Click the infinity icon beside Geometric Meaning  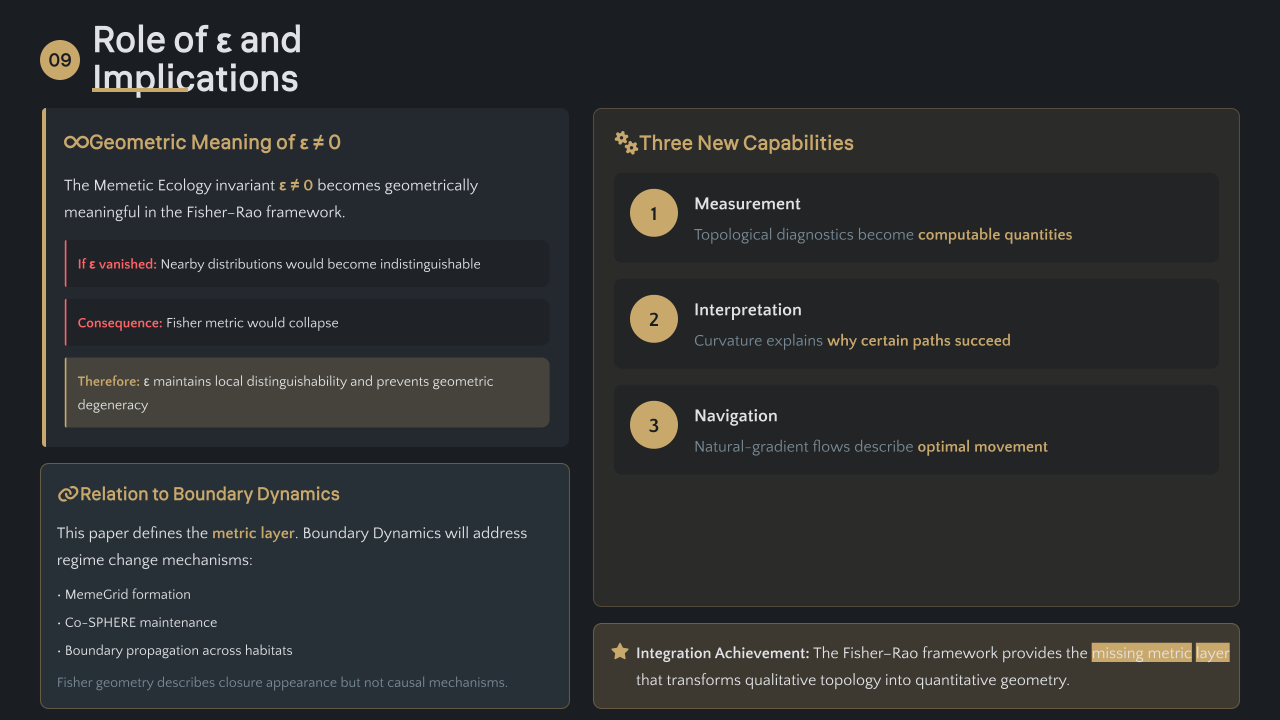tap(76, 143)
